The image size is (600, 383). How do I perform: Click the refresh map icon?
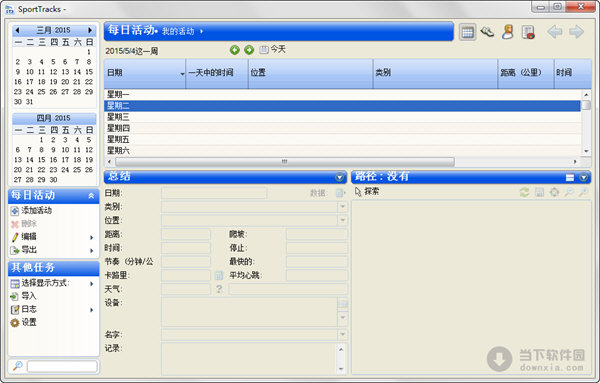click(x=524, y=192)
